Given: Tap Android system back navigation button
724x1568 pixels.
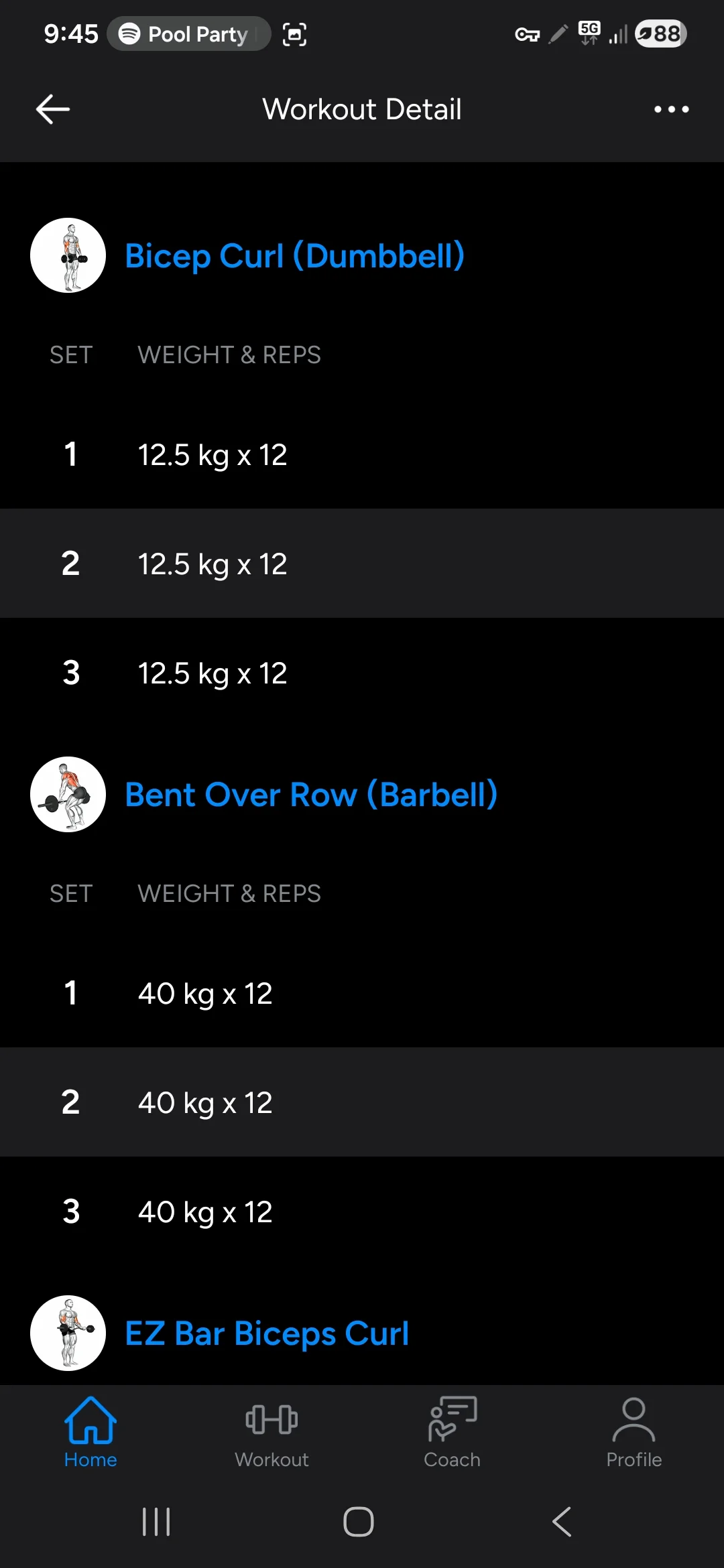Looking at the screenshot, I should 562,1522.
